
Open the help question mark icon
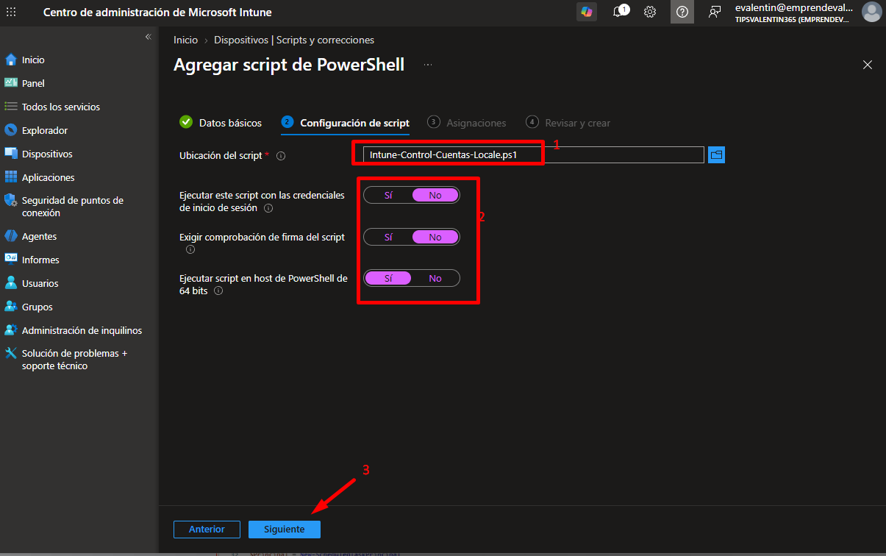pos(682,12)
